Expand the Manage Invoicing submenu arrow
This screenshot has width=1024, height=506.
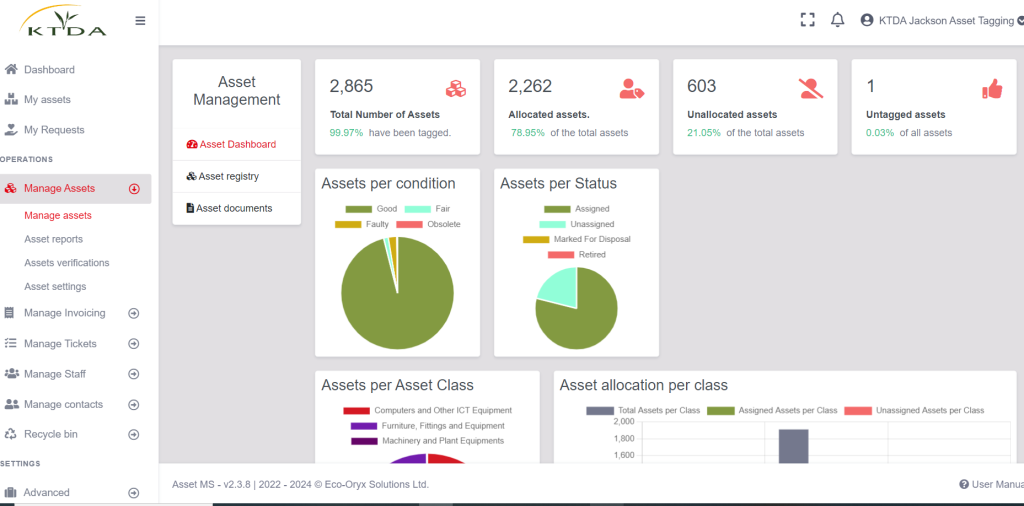134,313
